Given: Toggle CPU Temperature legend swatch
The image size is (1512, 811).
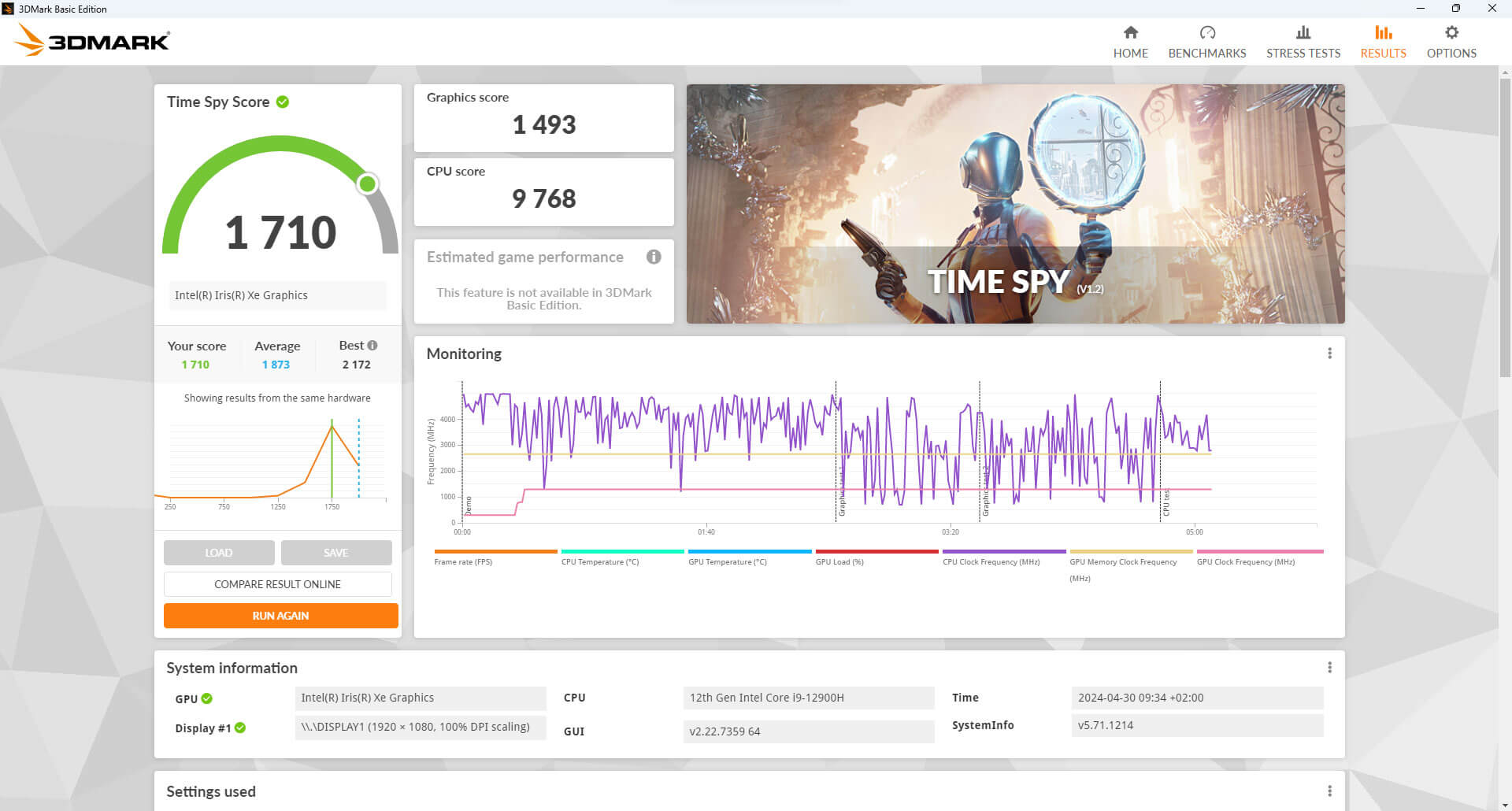Looking at the screenshot, I should [x=623, y=551].
